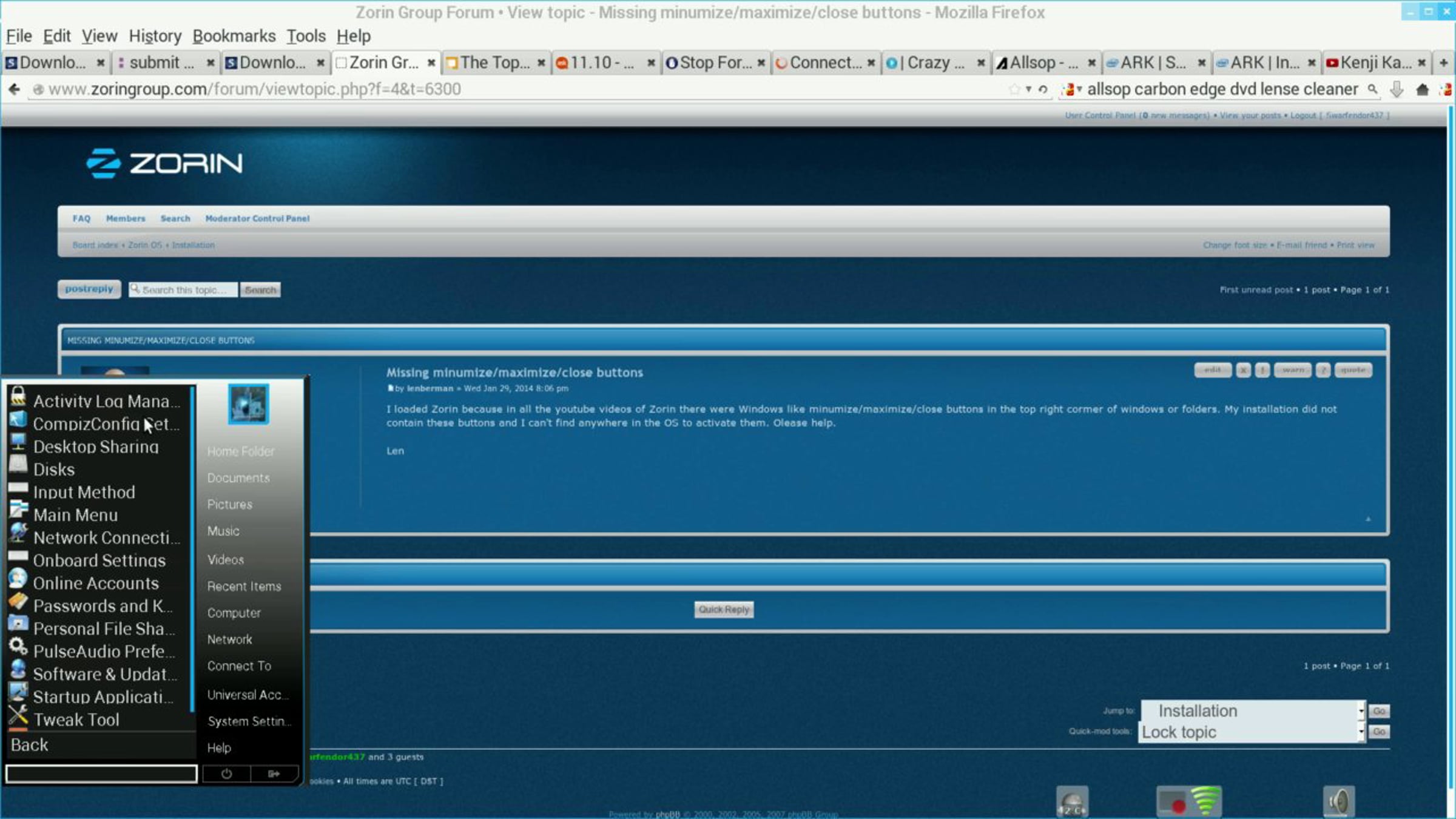Click the edit post button
Image resolution: width=1456 pixels, height=819 pixels.
(1212, 370)
